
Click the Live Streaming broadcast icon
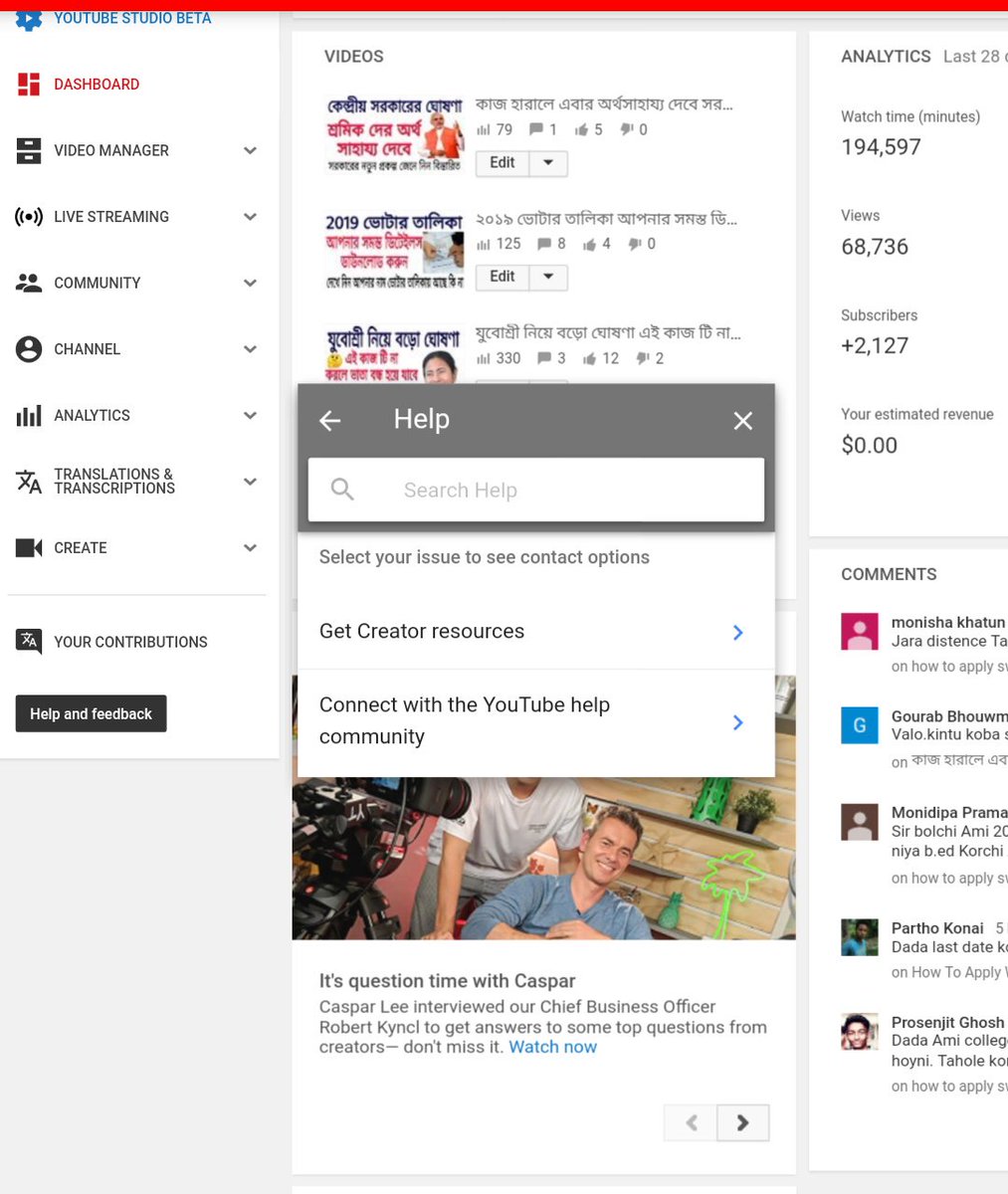29,217
